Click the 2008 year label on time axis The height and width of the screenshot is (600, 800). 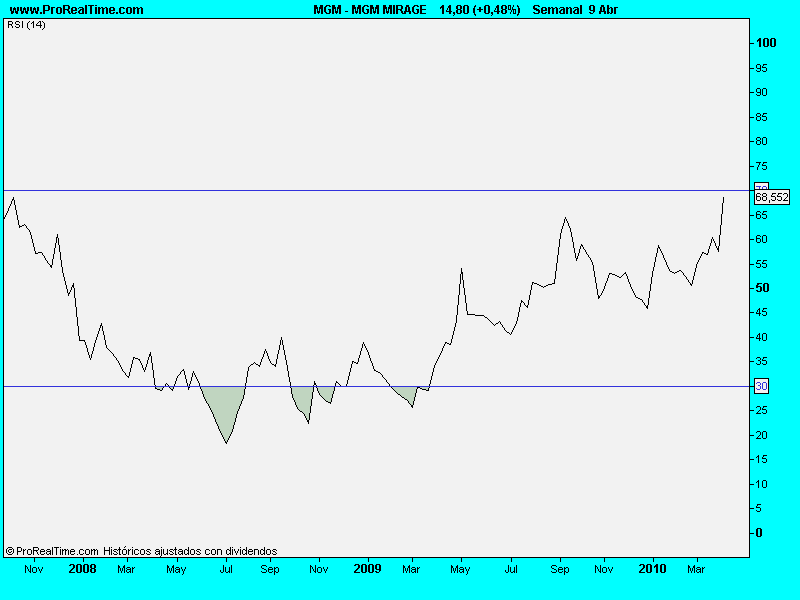coord(82,569)
